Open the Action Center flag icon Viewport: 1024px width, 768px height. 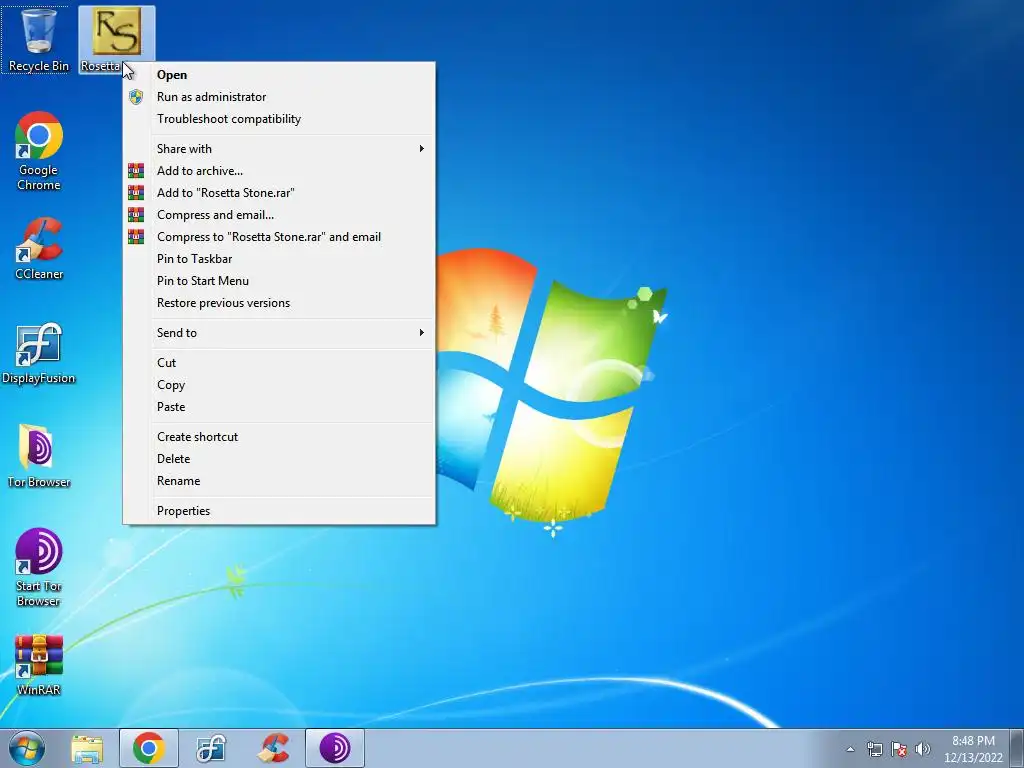pos(899,749)
